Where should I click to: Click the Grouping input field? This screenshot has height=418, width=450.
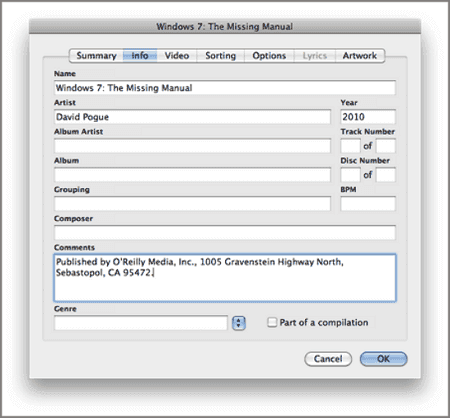[x=192, y=204]
